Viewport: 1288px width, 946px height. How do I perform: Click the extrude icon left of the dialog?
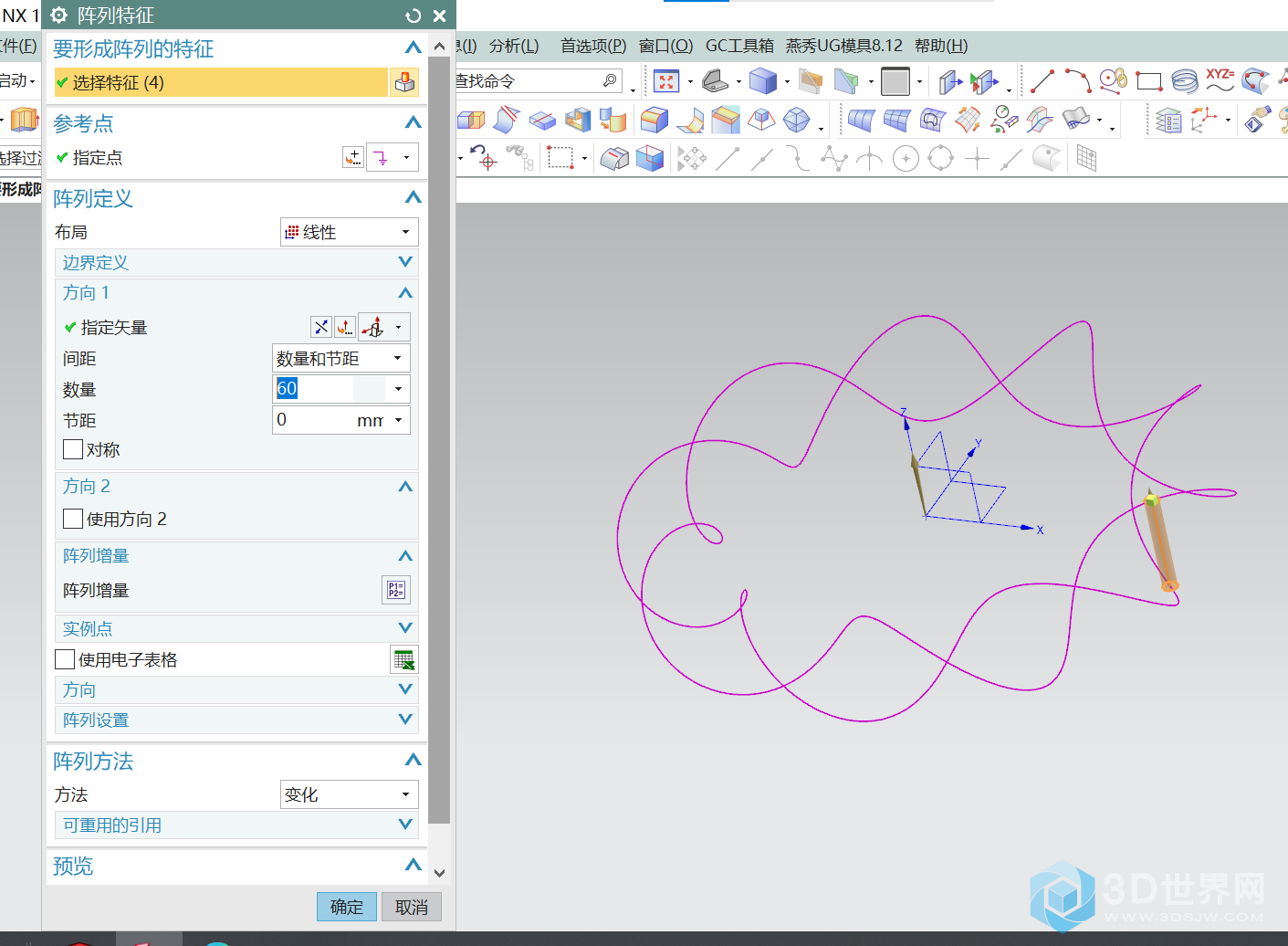(24, 120)
